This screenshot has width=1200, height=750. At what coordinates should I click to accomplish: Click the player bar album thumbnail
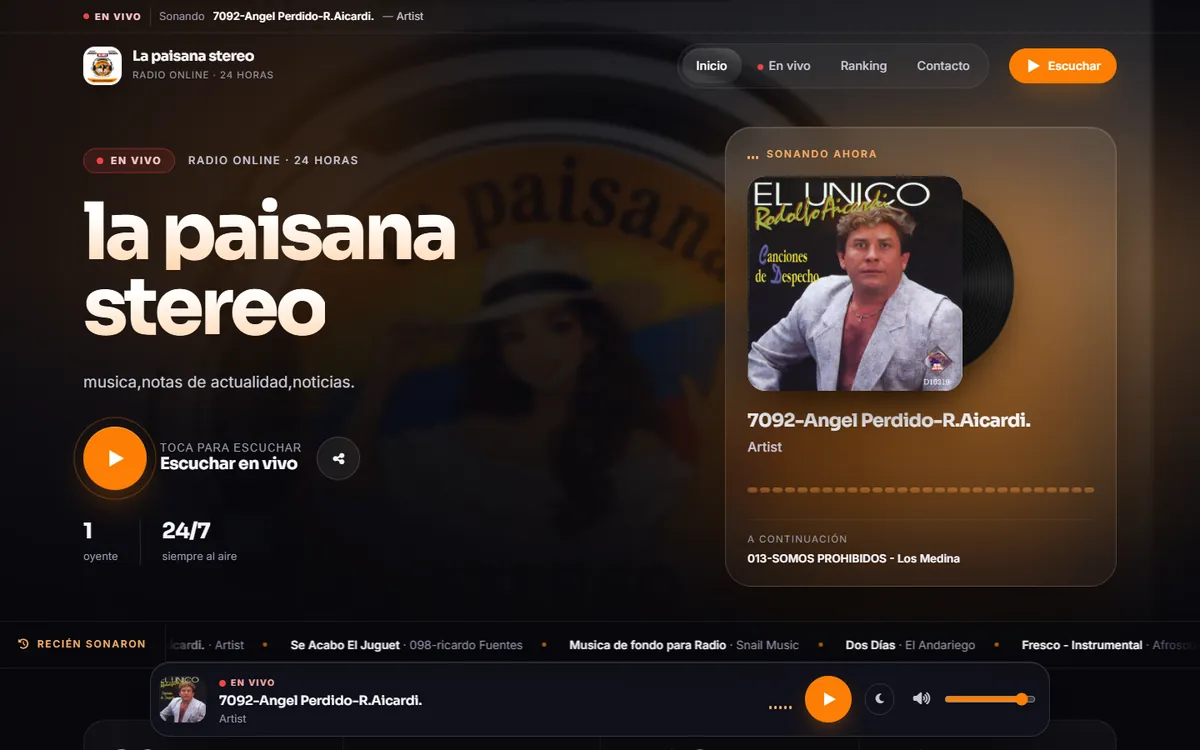tap(183, 699)
